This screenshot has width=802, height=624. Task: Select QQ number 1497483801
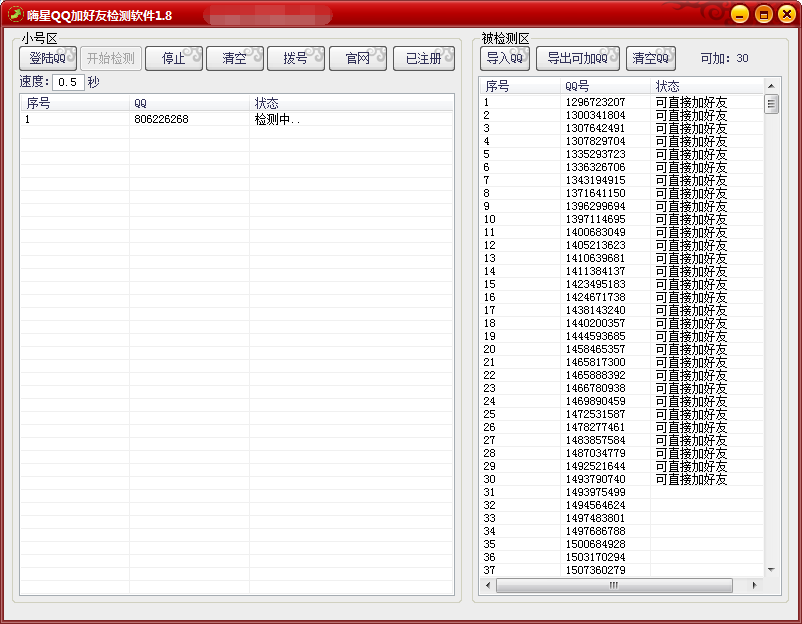tap(595, 518)
